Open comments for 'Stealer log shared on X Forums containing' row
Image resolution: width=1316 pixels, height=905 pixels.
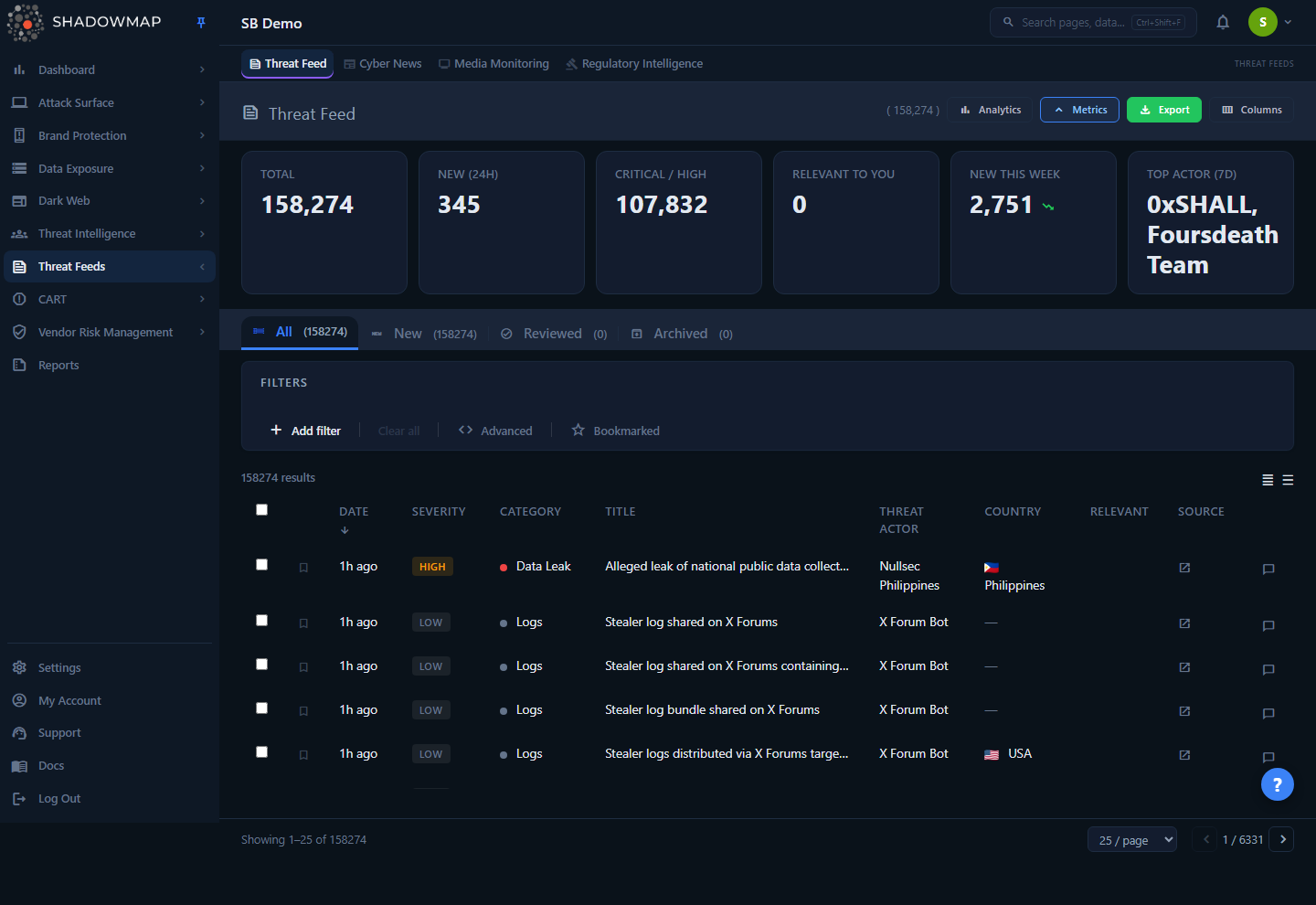(1268, 669)
